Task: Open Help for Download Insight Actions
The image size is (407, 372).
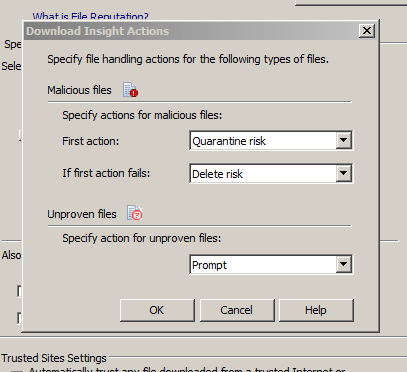Action: click(316, 310)
